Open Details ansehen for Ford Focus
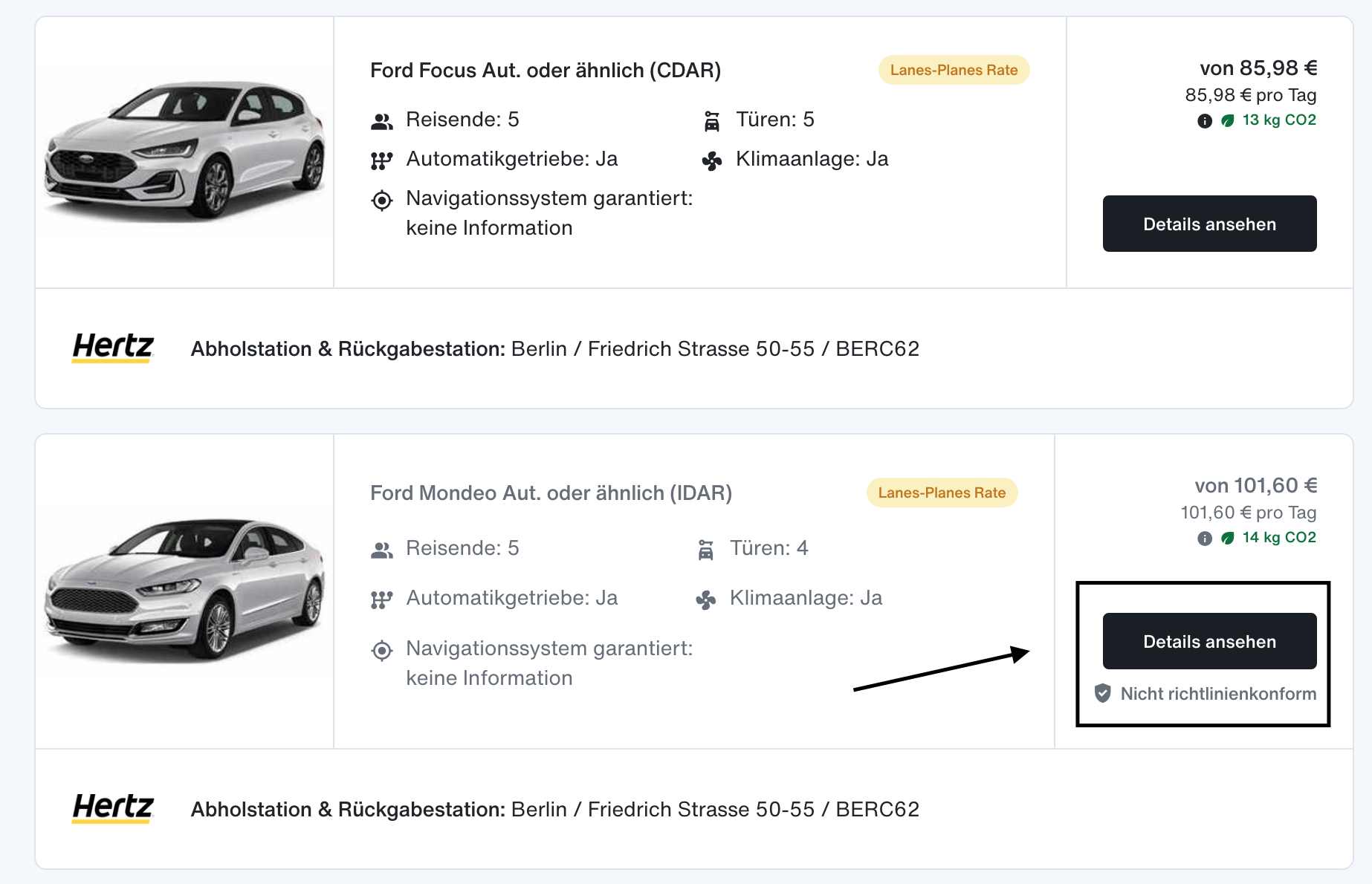The height and width of the screenshot is (884, 1372). (x=1209, y=224)
